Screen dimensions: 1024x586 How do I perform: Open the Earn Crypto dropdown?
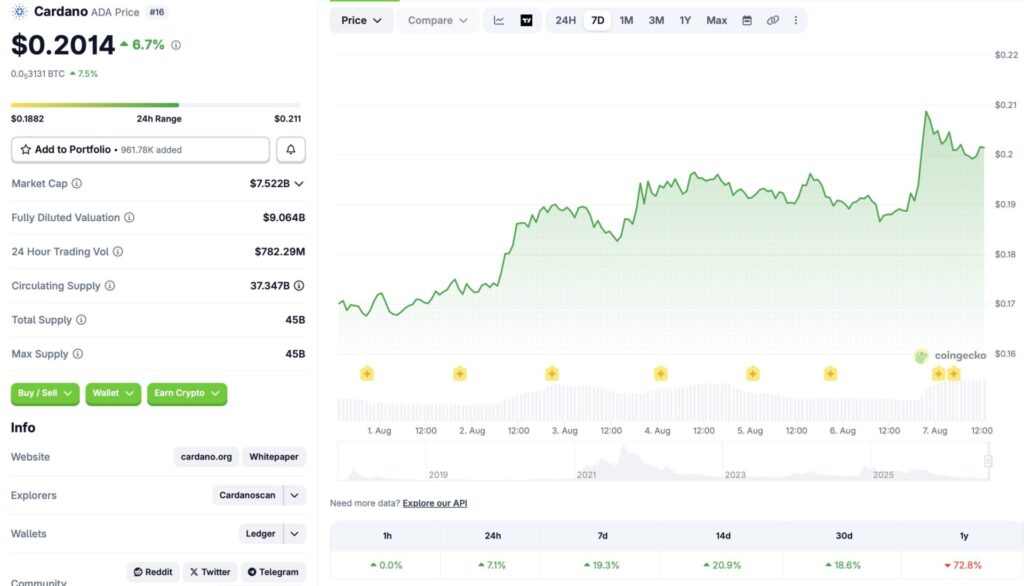click(x=187, y=393)
